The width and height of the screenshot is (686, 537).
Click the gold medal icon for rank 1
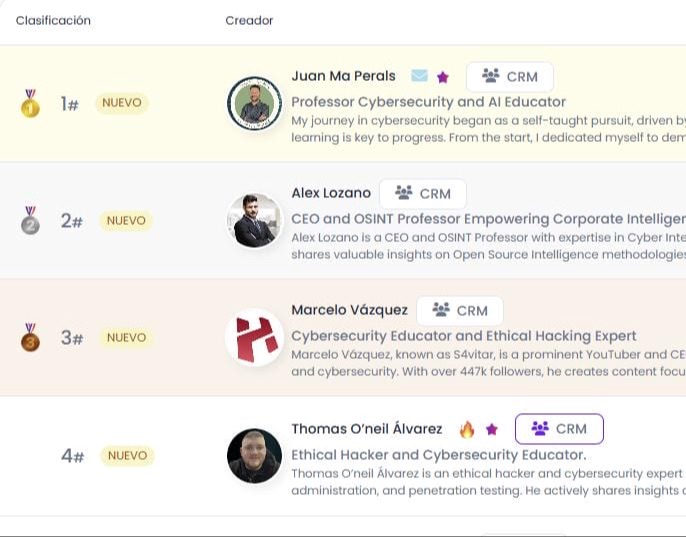point(30,104)
